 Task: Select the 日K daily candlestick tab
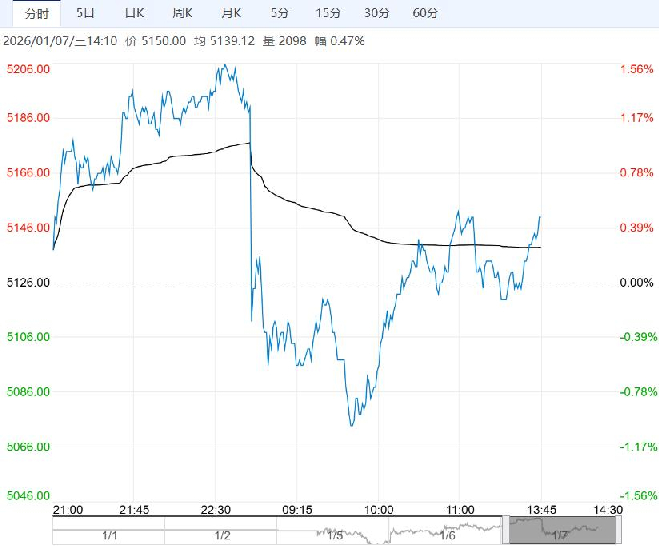134,12
